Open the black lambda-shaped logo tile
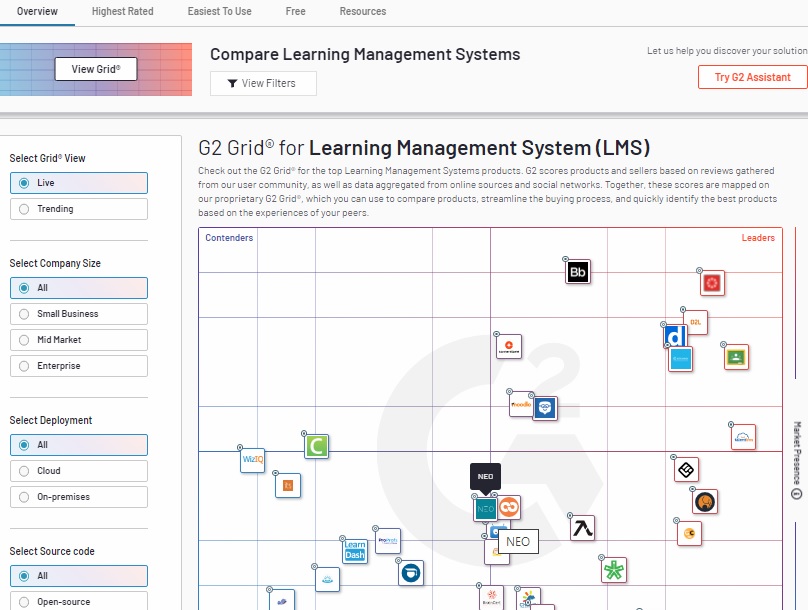This screenshot has width=808, height=610. tap(582, 528)
